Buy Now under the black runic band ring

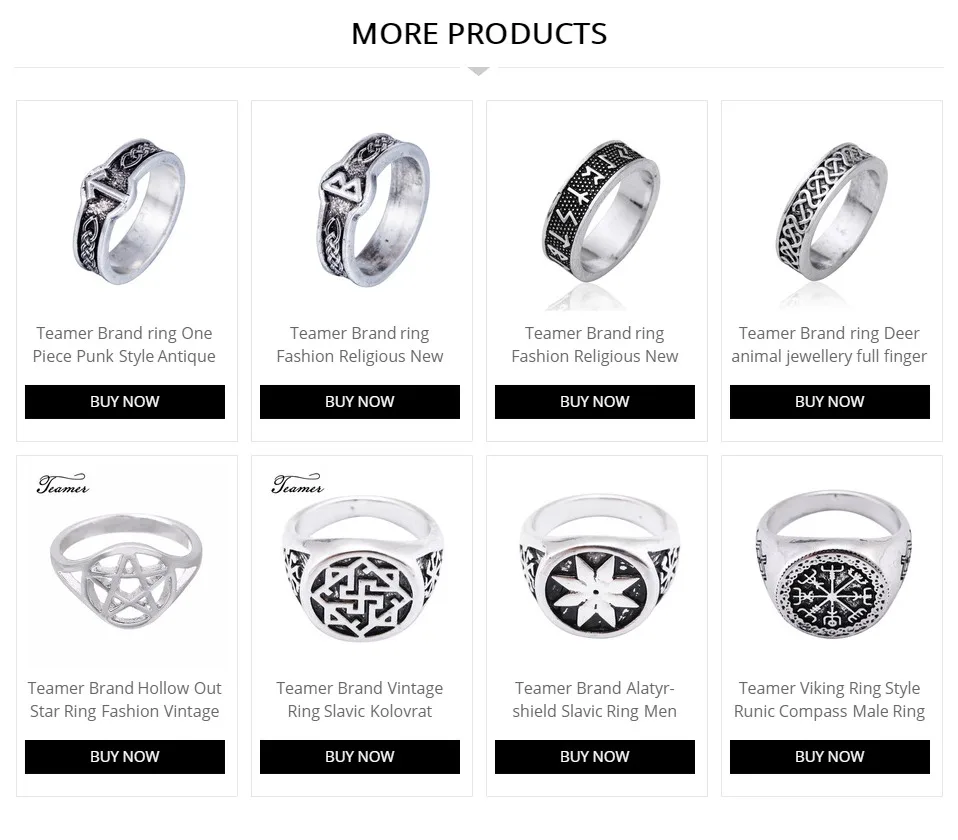click(x=595, y=401)
